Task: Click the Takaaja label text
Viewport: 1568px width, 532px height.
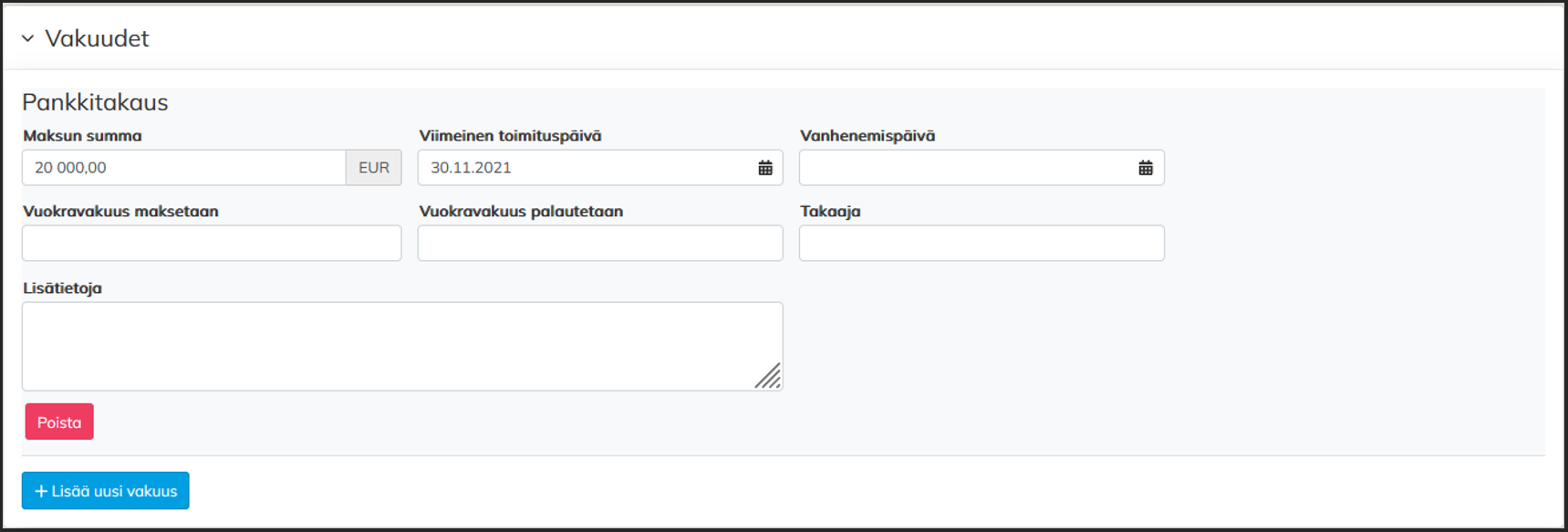Action: pyautogui.click(x=830, y=212)
